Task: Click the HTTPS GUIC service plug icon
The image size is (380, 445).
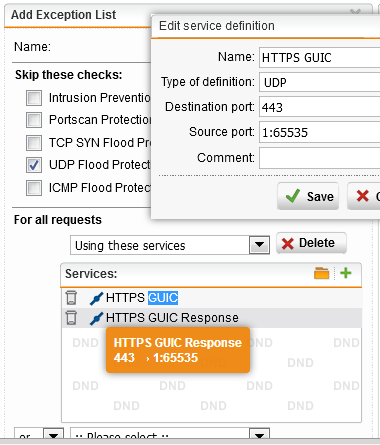Action: coord(96,298)
